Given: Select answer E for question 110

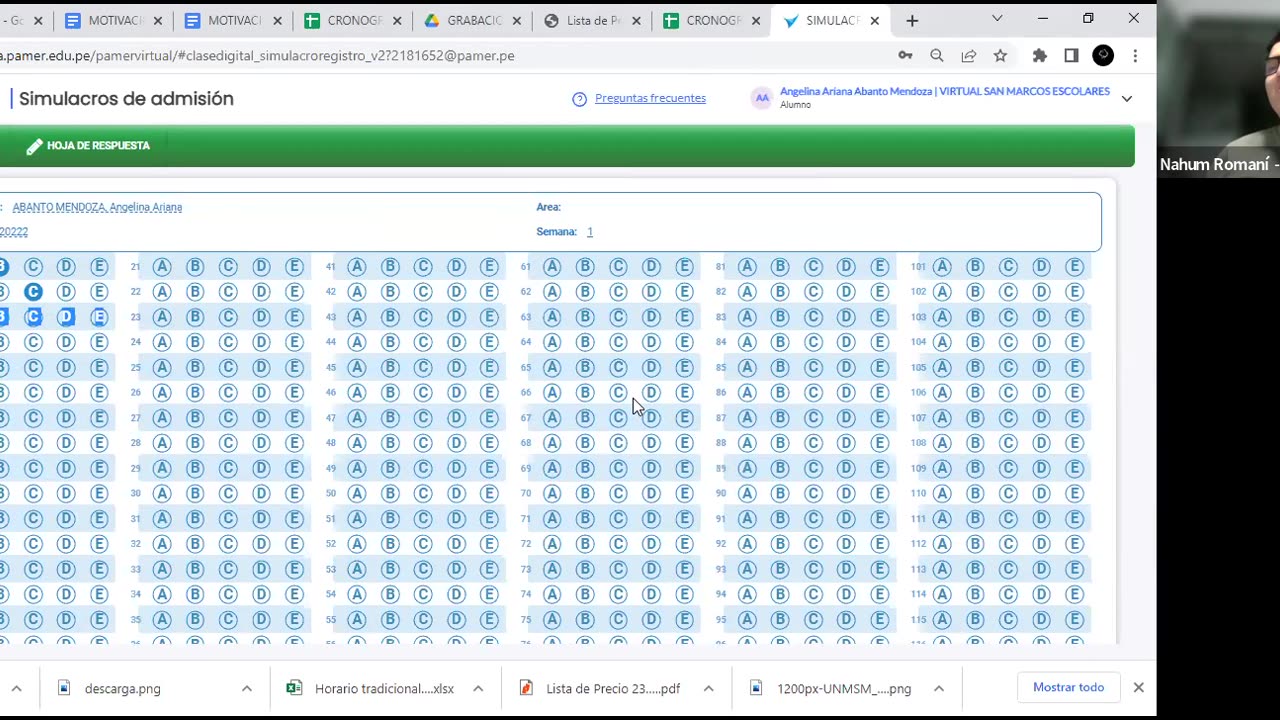Looking at the screenshot, I should (1074, 493).
